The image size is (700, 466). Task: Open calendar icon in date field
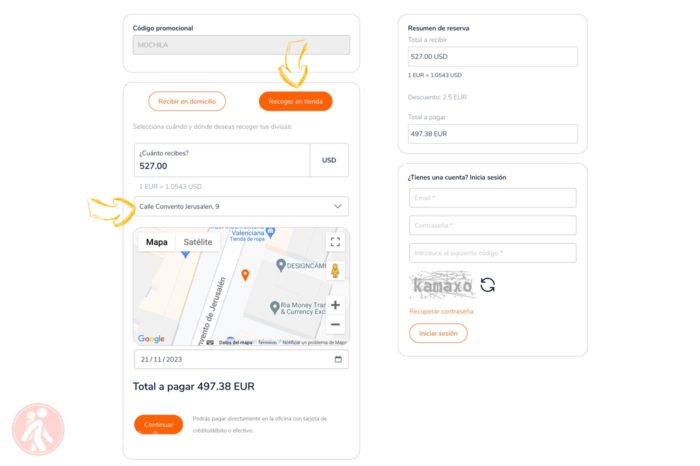point(338,359)
